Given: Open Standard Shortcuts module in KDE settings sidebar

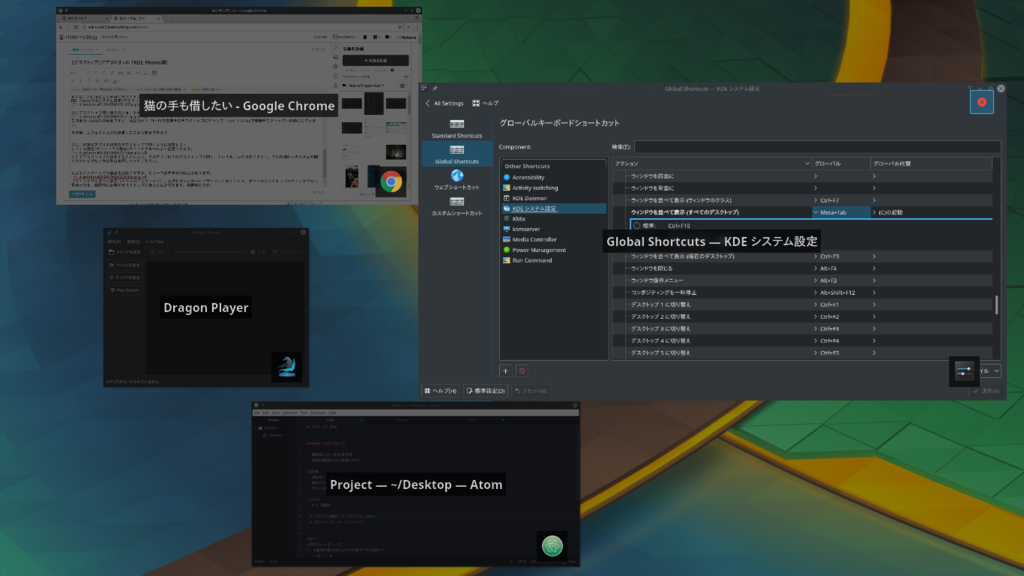Looking at the screenshot, I should point(456,128).
